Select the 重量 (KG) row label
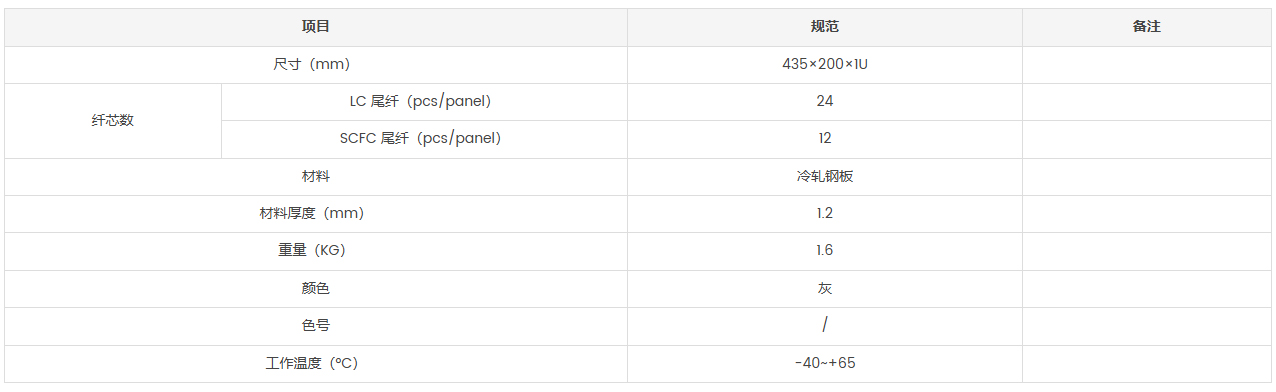Screen dimensions: 1276x392 point(316,251)
